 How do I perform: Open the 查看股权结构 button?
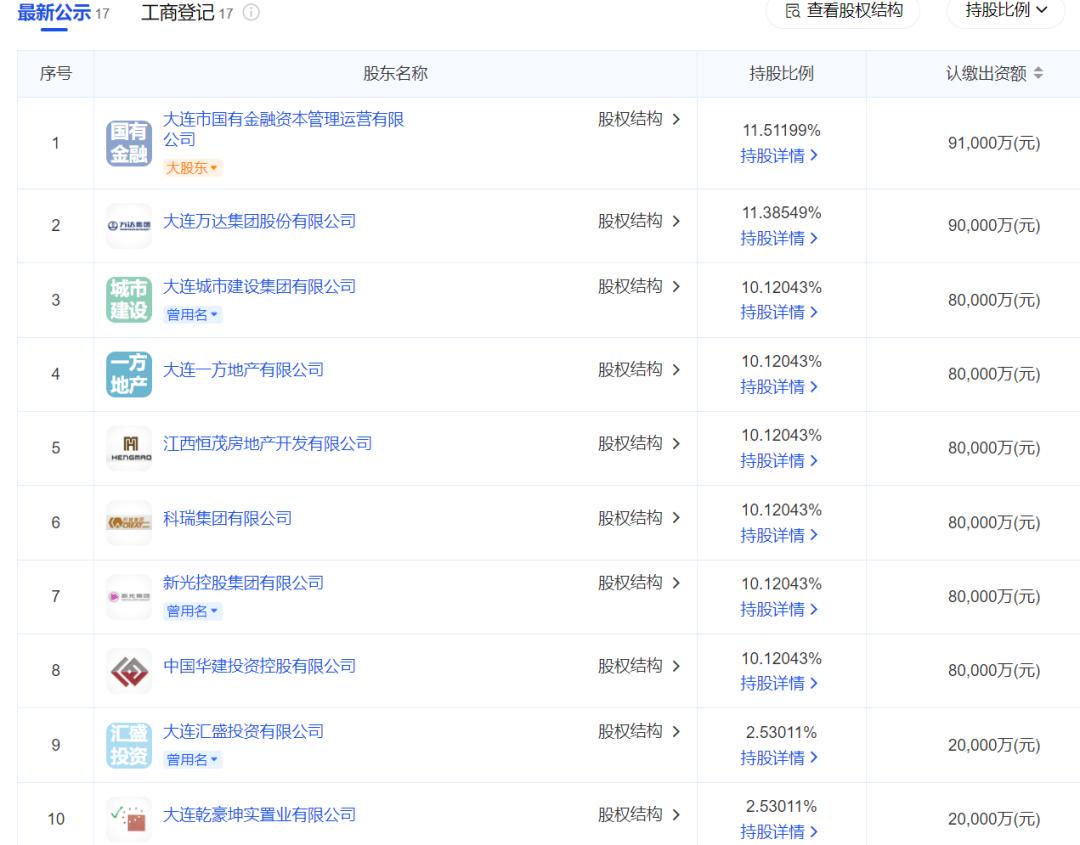843,11
